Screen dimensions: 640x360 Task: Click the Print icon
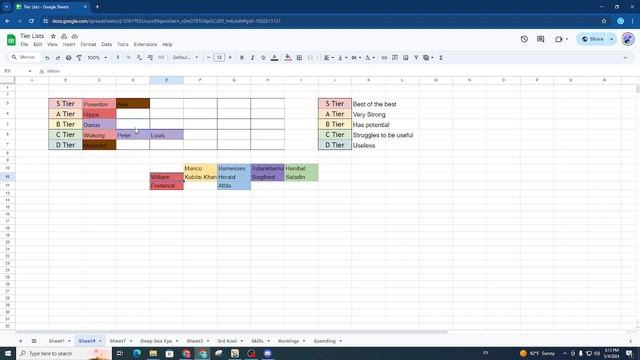69,58
